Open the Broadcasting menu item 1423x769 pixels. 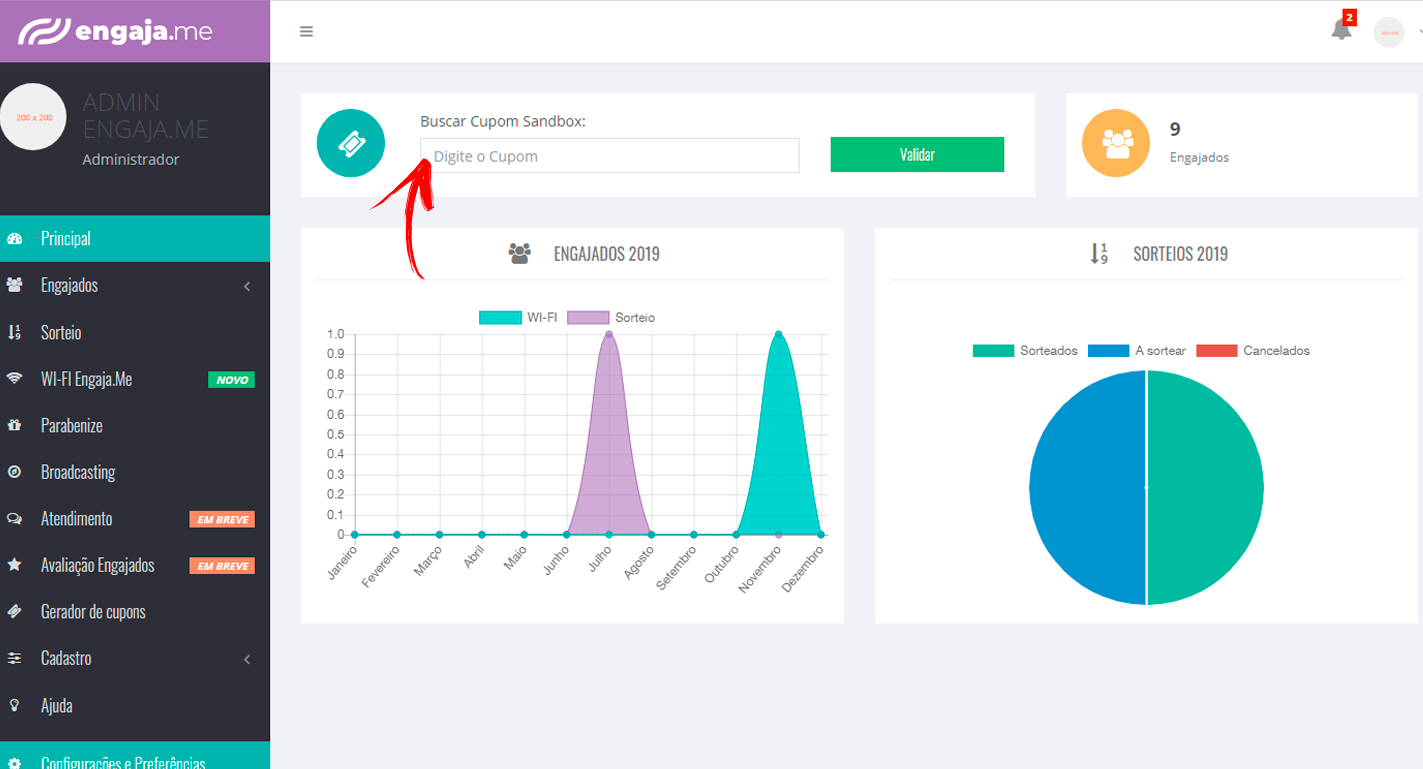[135, 472]
